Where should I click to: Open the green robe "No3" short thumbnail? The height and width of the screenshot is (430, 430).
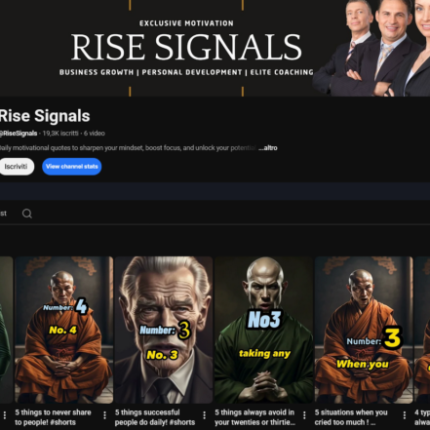(264, 330)
